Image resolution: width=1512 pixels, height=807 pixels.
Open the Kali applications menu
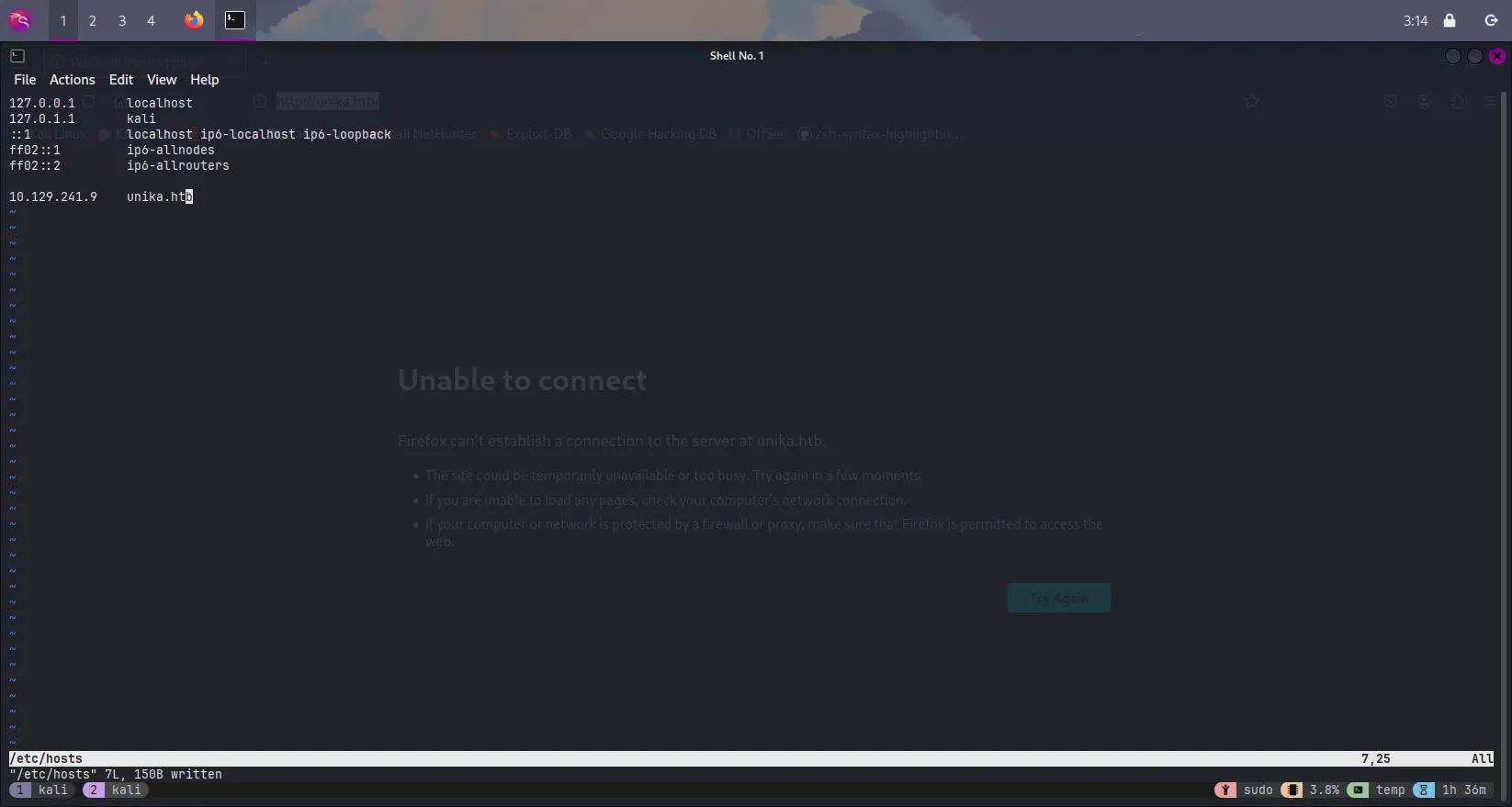click(19, 20)
